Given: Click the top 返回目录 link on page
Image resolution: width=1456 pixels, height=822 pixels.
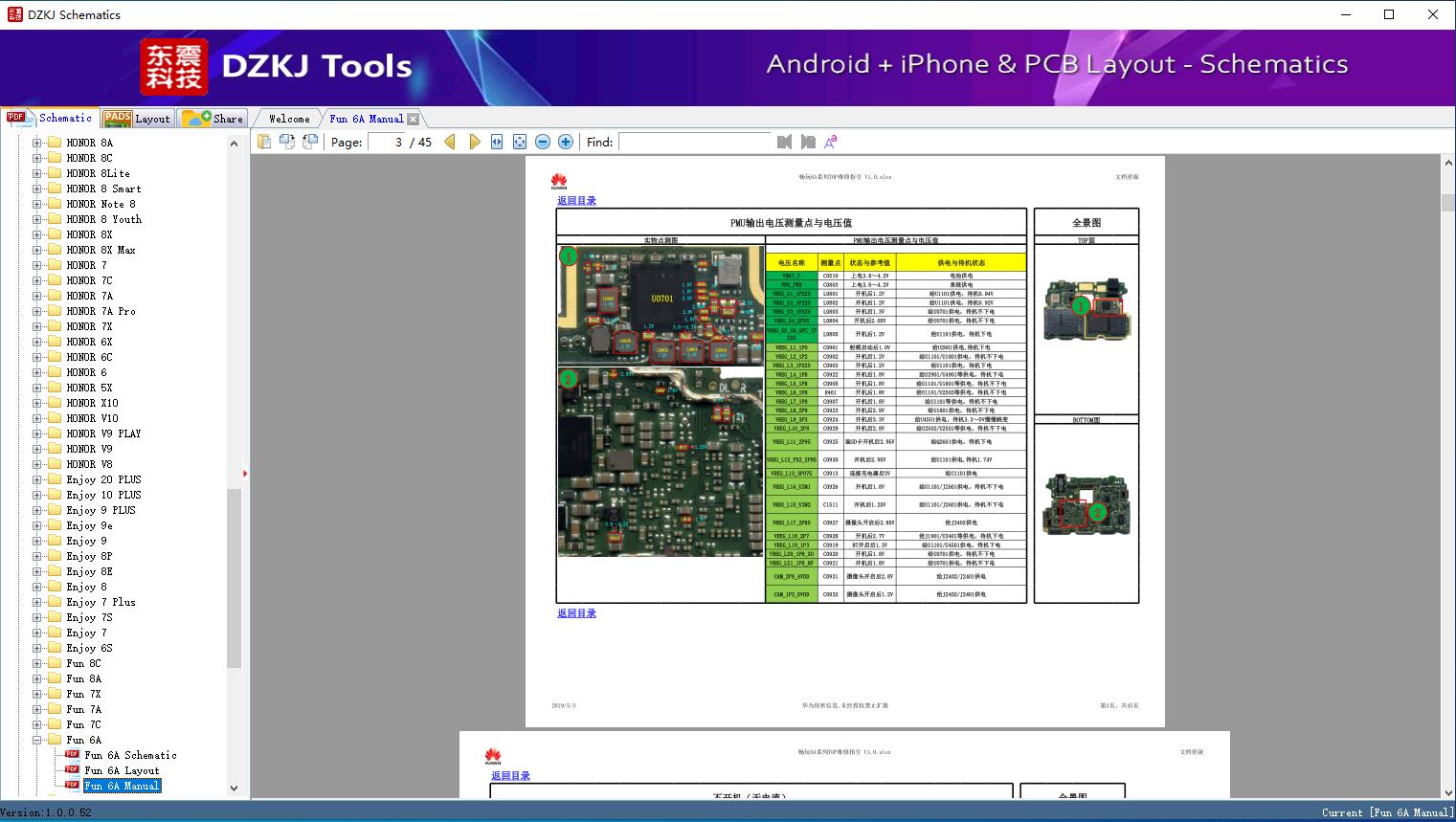Looking at the screenshot, I should pos(576,200).
